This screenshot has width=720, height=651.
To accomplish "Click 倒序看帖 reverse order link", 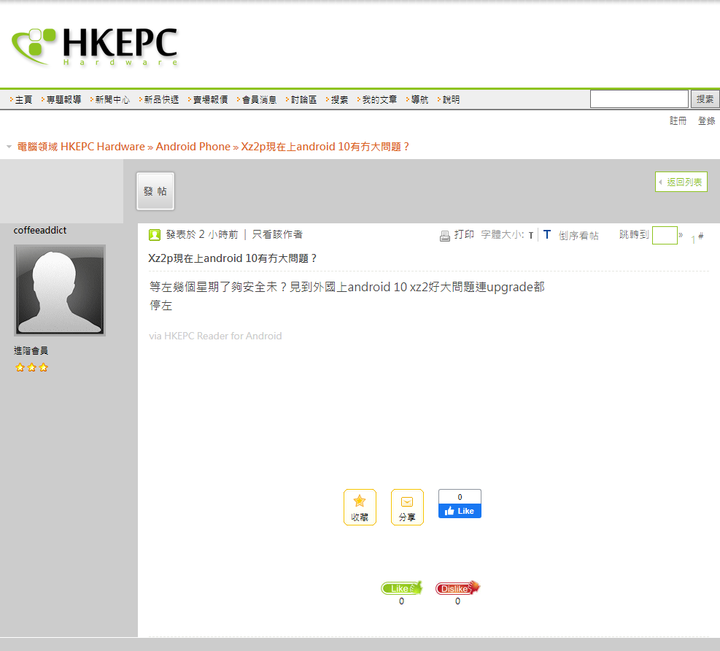I will coord(579,236).
